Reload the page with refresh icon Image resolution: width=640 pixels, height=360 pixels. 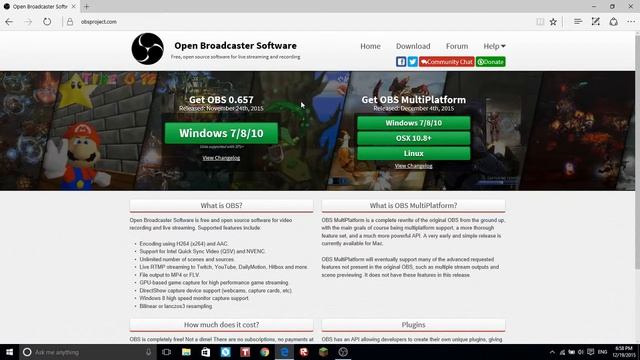(x=47, y=22)
